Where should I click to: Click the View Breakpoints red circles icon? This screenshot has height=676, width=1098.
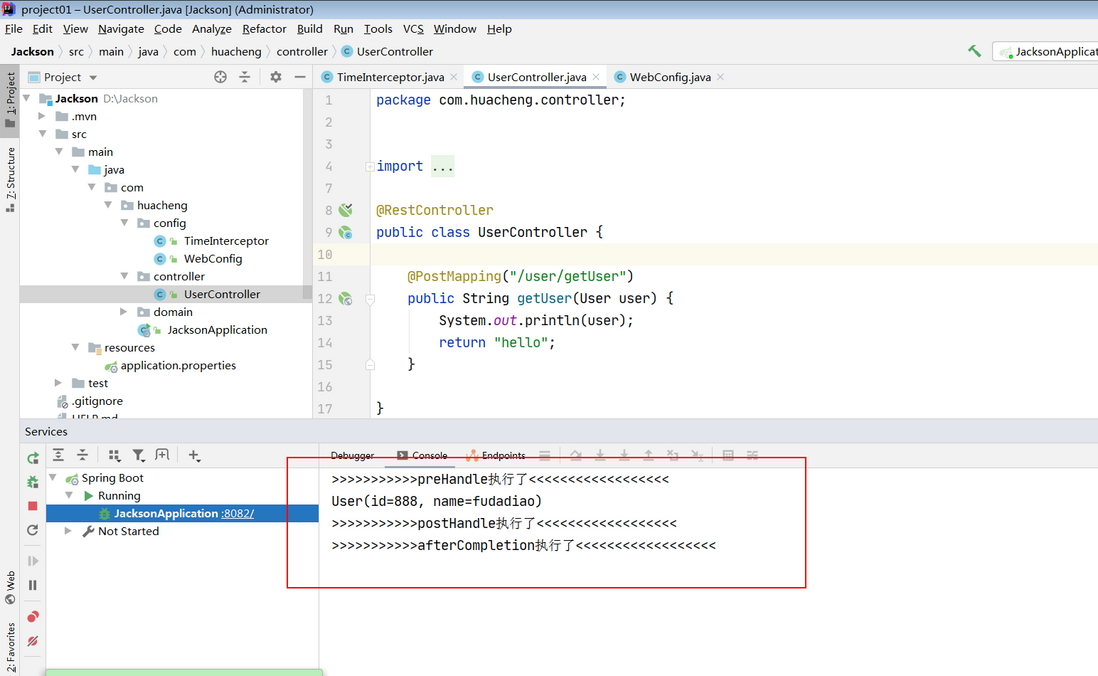(x=33, y=616)
